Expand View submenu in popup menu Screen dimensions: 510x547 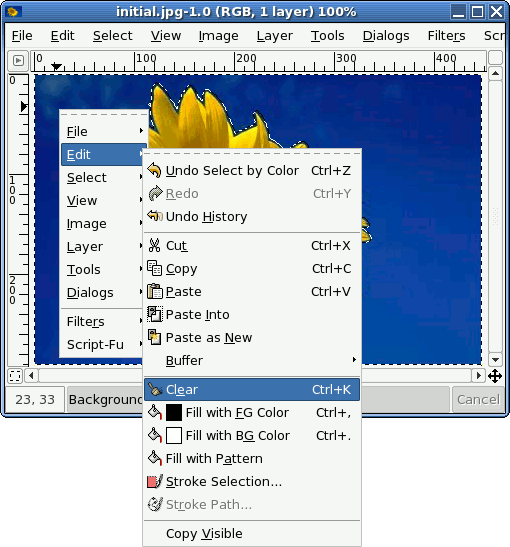tap(102, 201)
